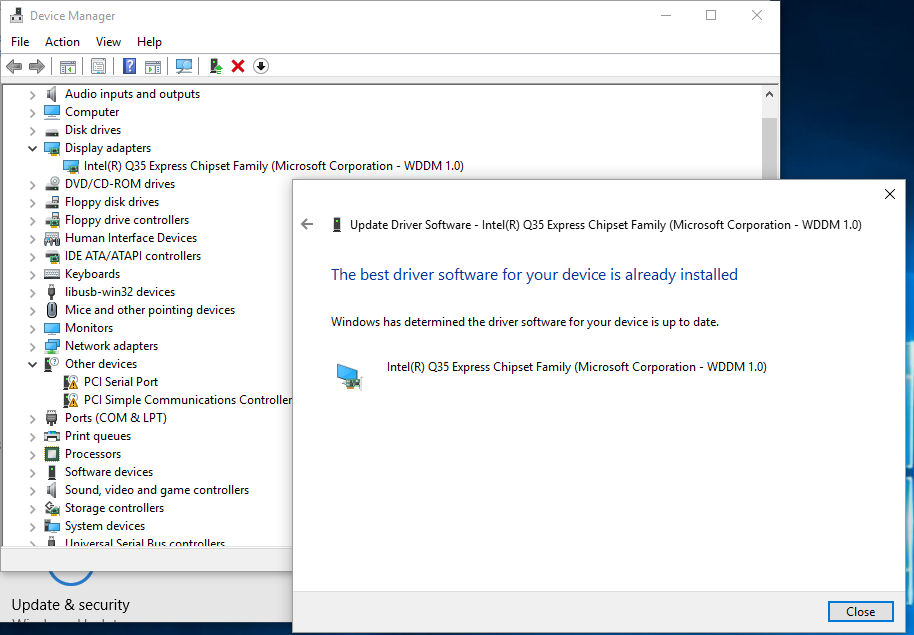
Task: Expand the DVD/CD-ROM drives node
Action: [33, 185]
